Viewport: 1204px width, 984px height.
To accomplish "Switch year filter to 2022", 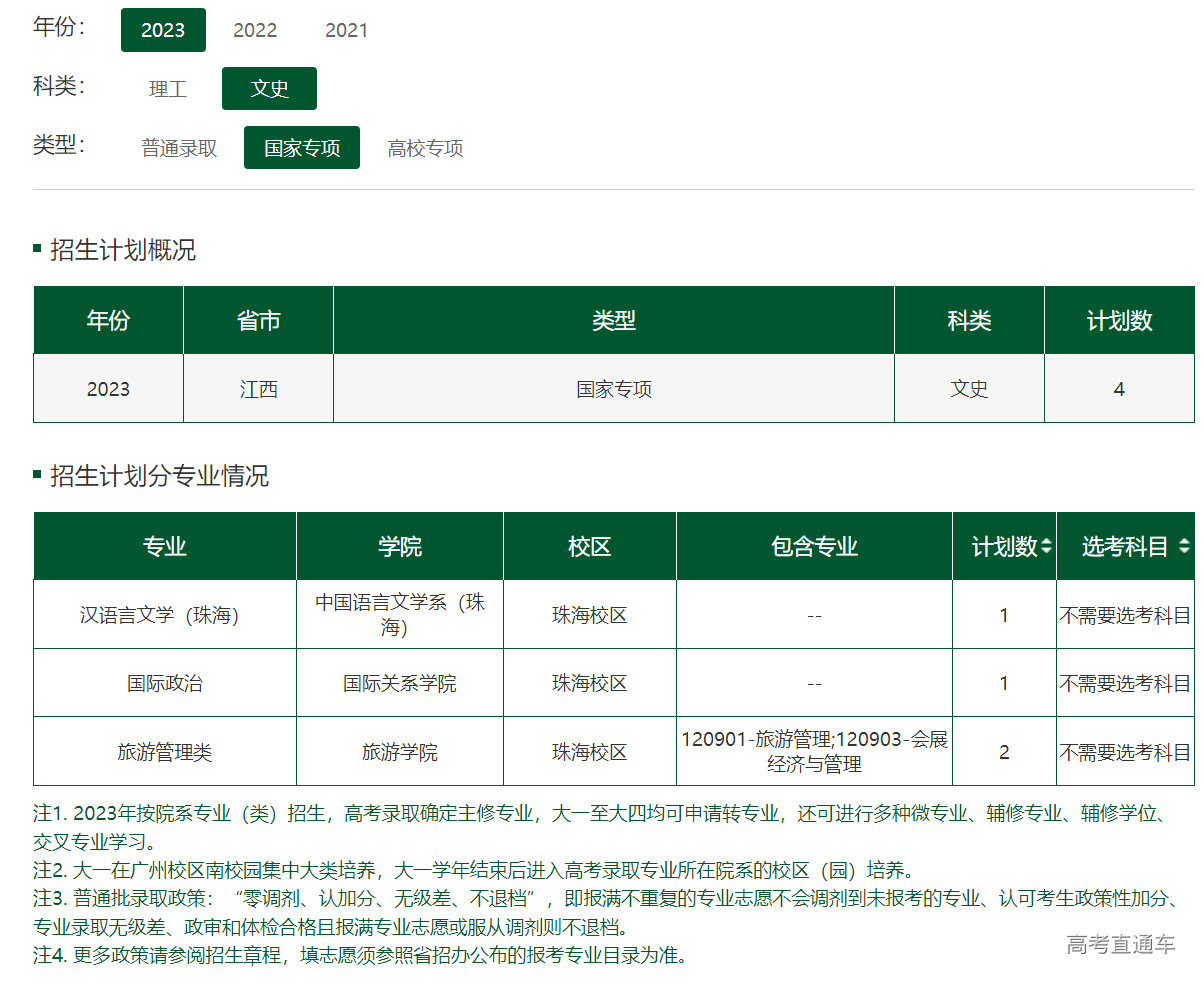I will click(255, 30).
